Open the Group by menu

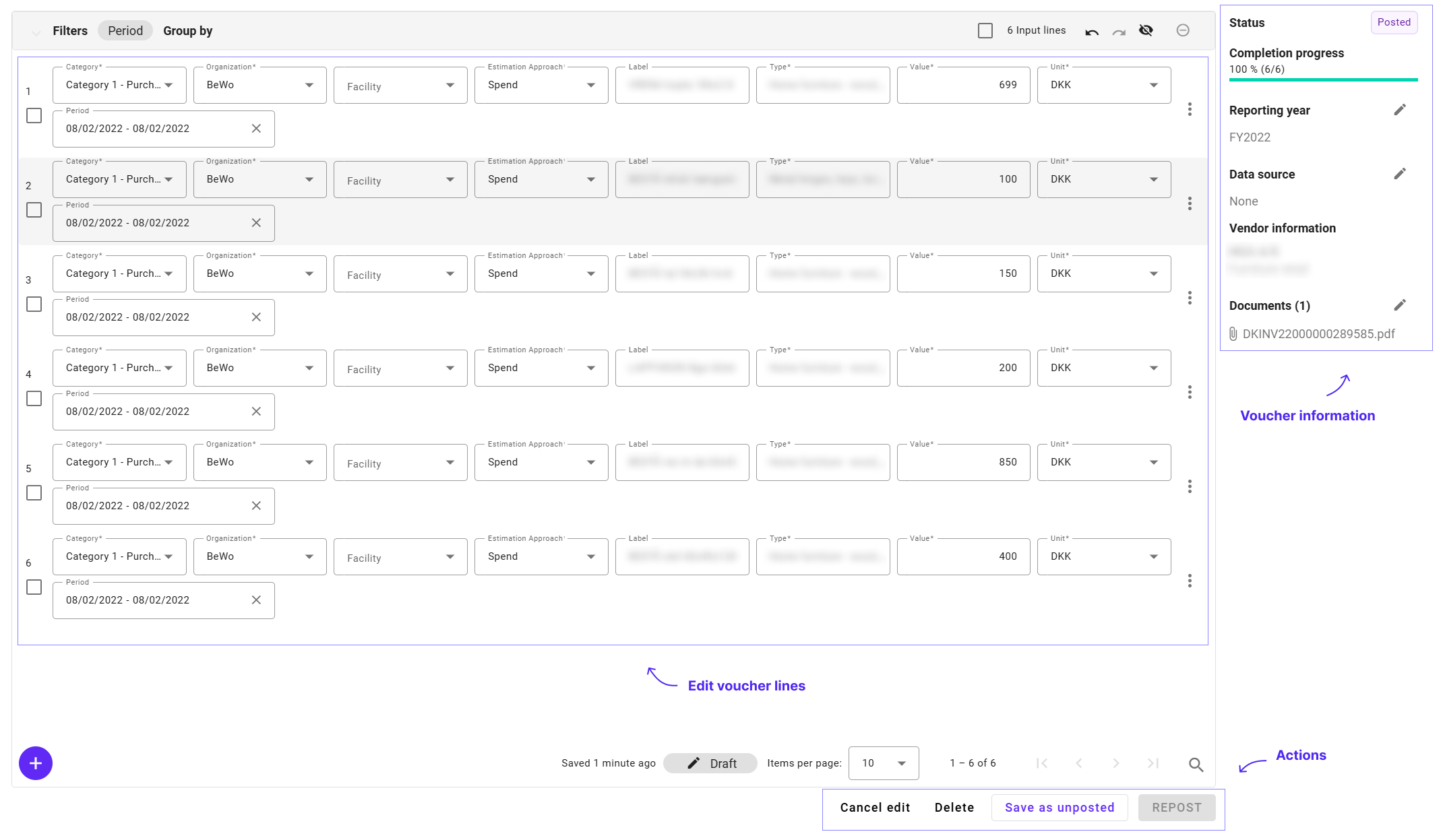pos(187,31)
